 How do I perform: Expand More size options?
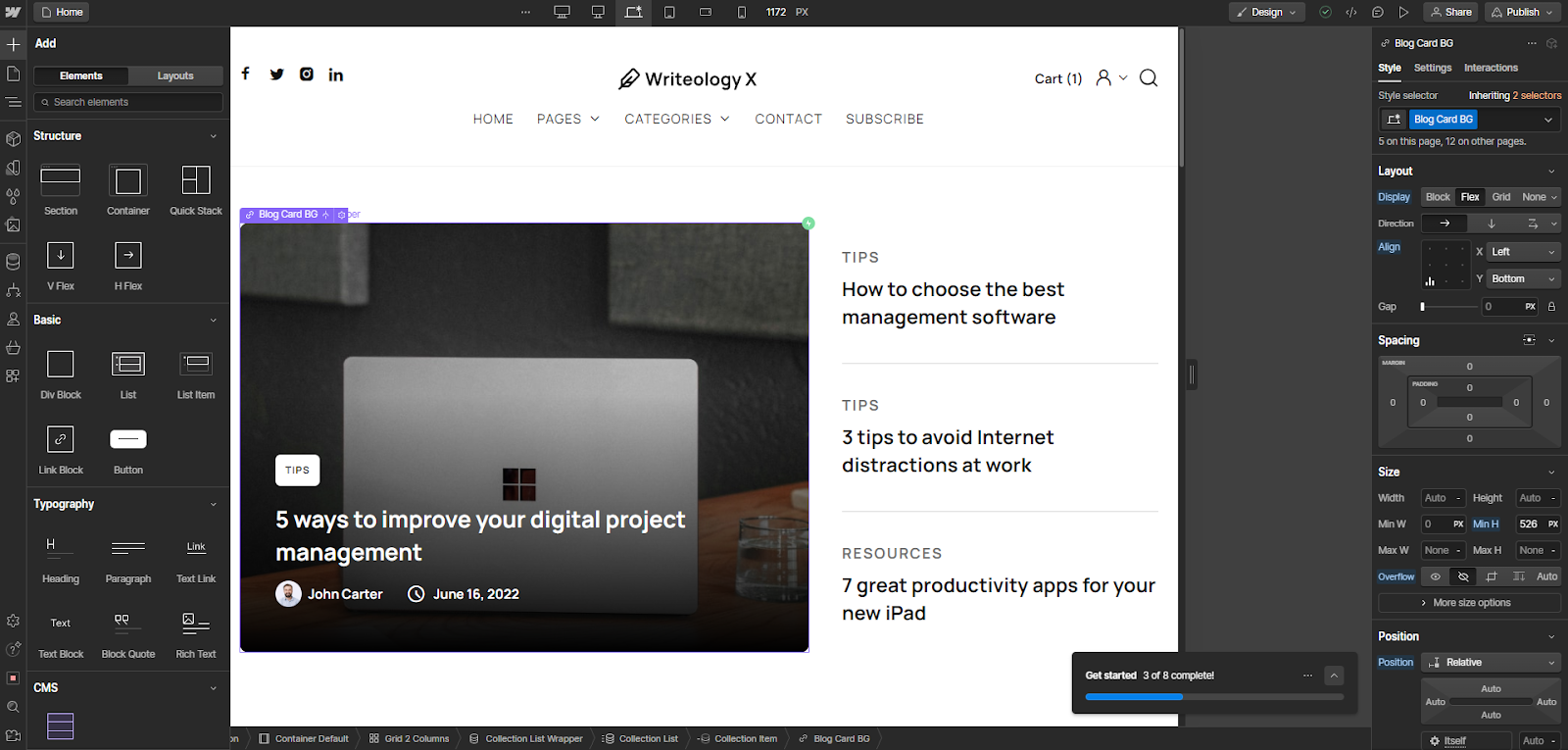[x=1469, y=603]
